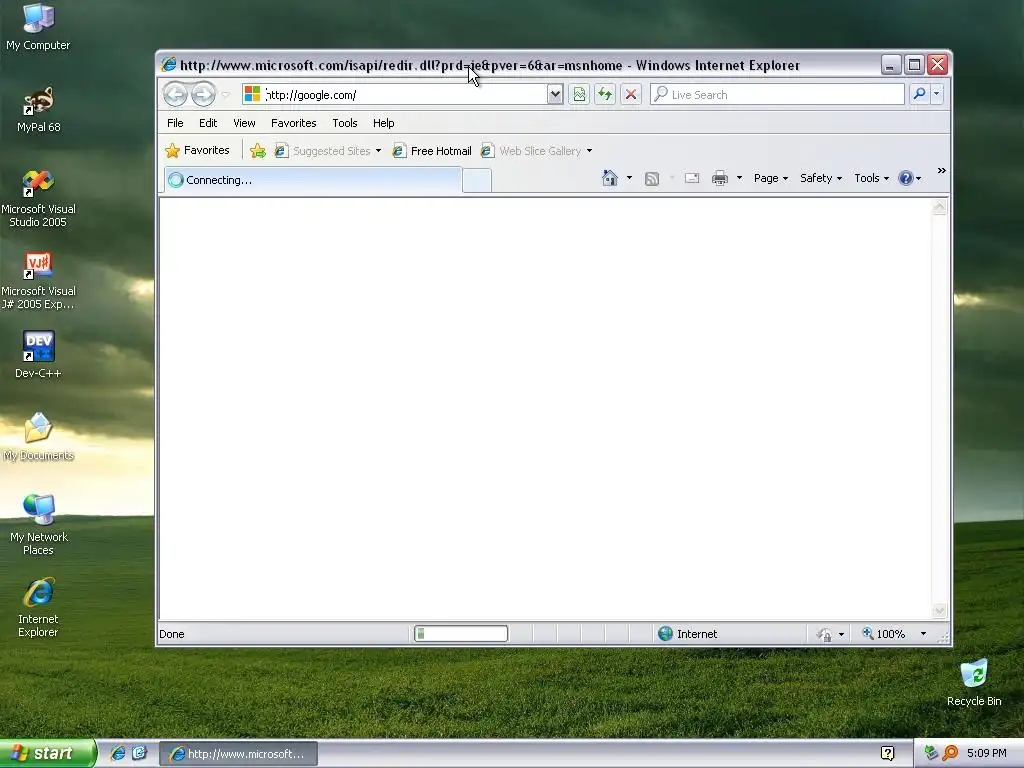Click the 100% zoom level button
The image size is (1024, 768).
tap(884, 633)
